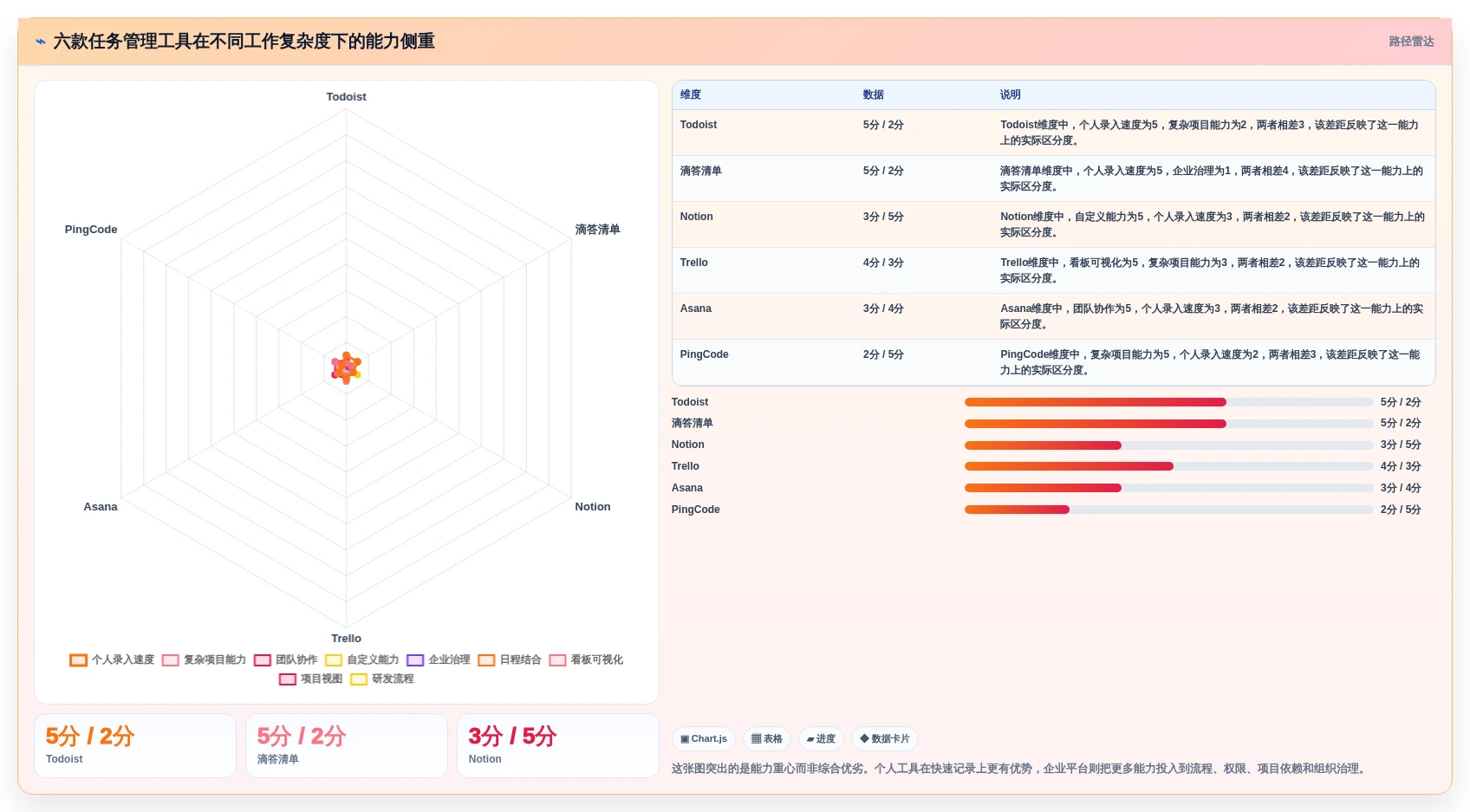1470x812 pixels.
Task: Click the page title 六款任务管理工具在不同工作复杂度下的能力侧重
Action: click(244, 42)
